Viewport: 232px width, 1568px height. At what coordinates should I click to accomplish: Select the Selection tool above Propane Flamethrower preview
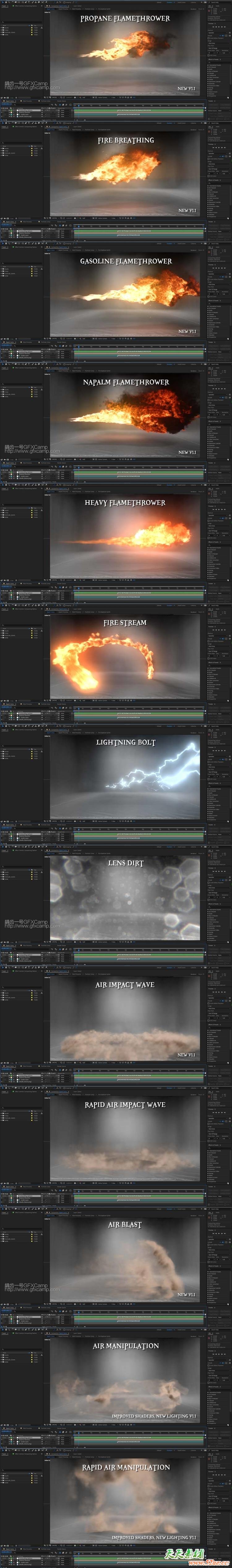(2, 3)
